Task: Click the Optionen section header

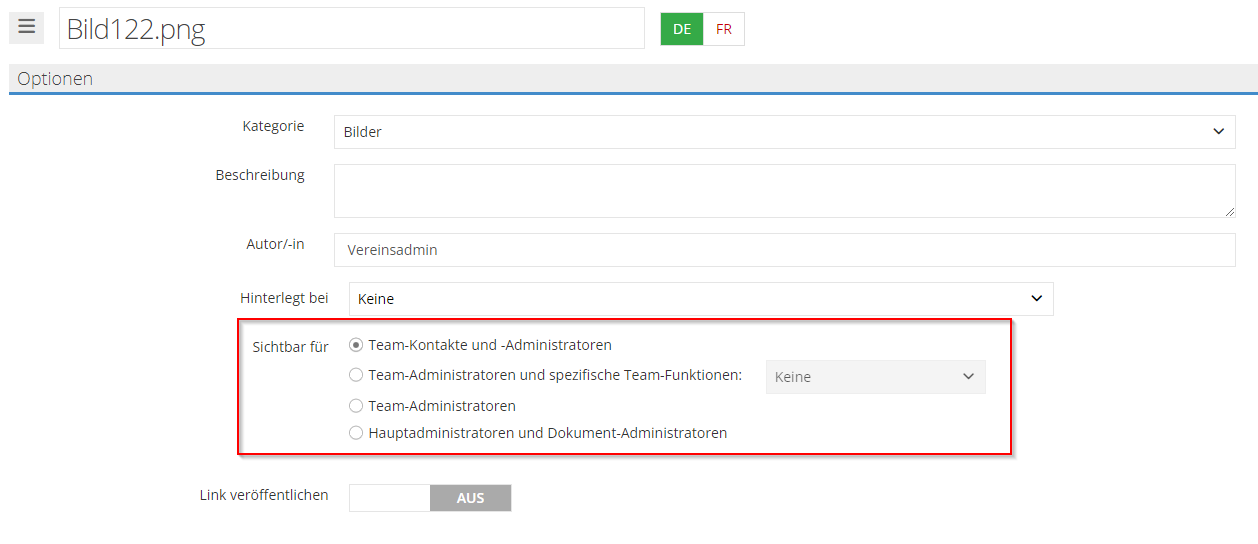Action: point(56,79)
